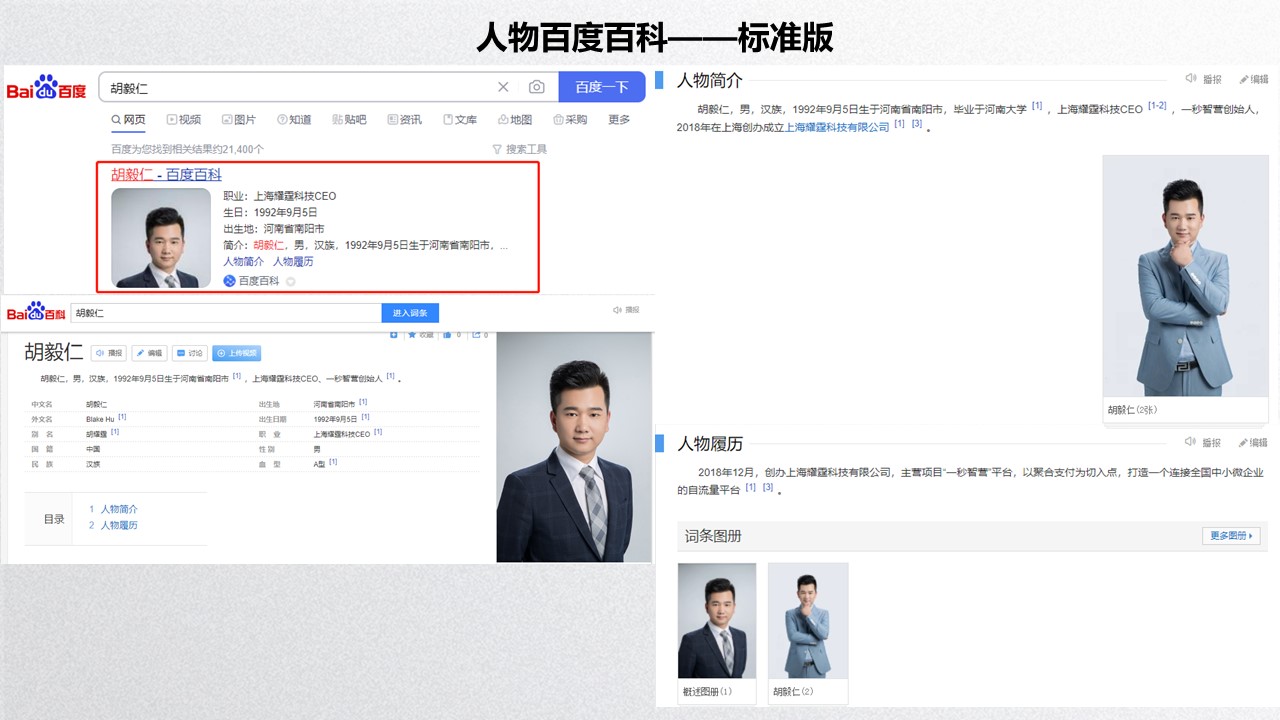
Task: Open the 胡毅仁(2) album thumbnail
Action: click(808, 622)
